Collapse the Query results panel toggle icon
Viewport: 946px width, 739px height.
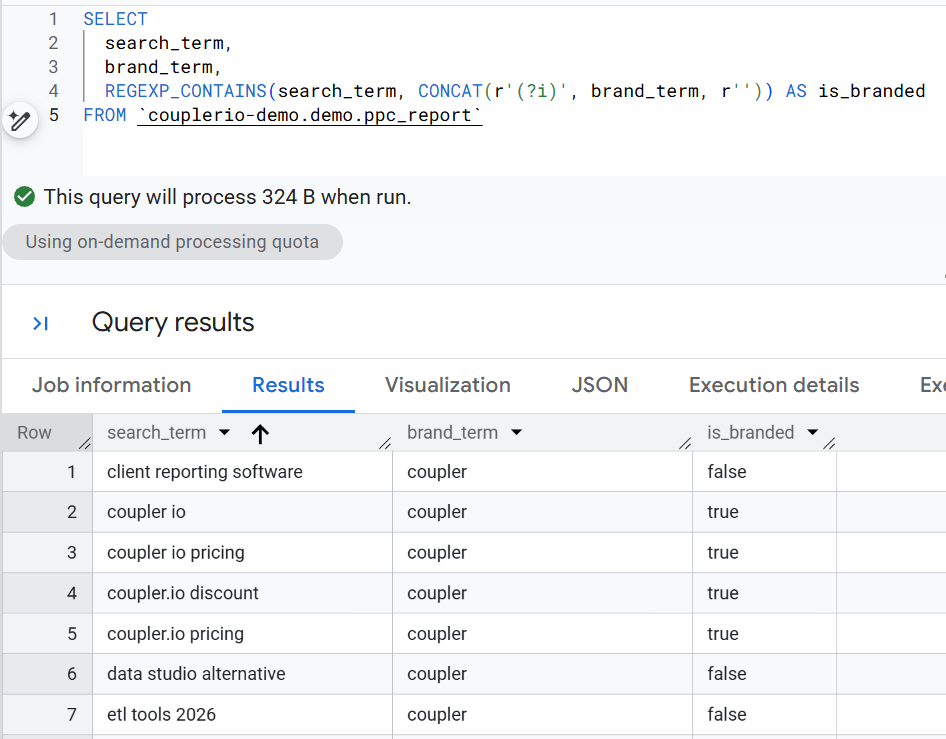coord(40,324)
